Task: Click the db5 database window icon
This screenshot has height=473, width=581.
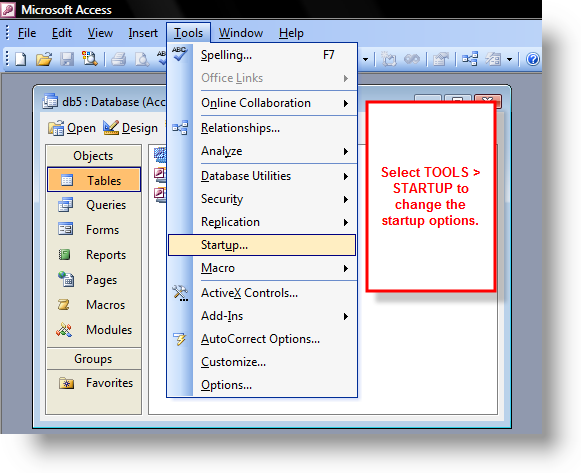Action: tap(50, 101)
